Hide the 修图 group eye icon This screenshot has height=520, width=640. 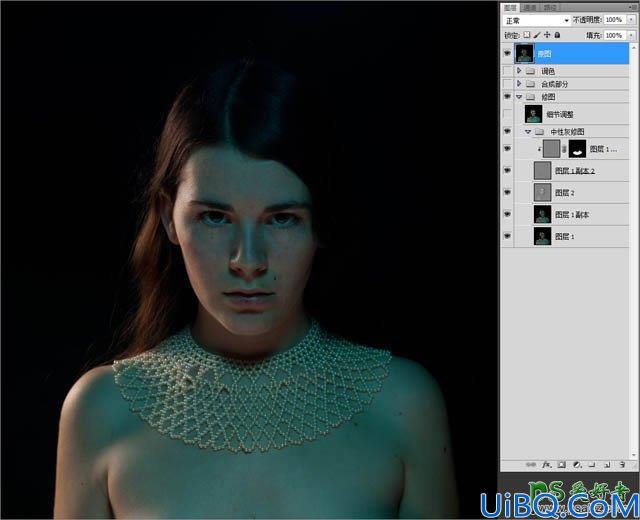pos(507,97)
